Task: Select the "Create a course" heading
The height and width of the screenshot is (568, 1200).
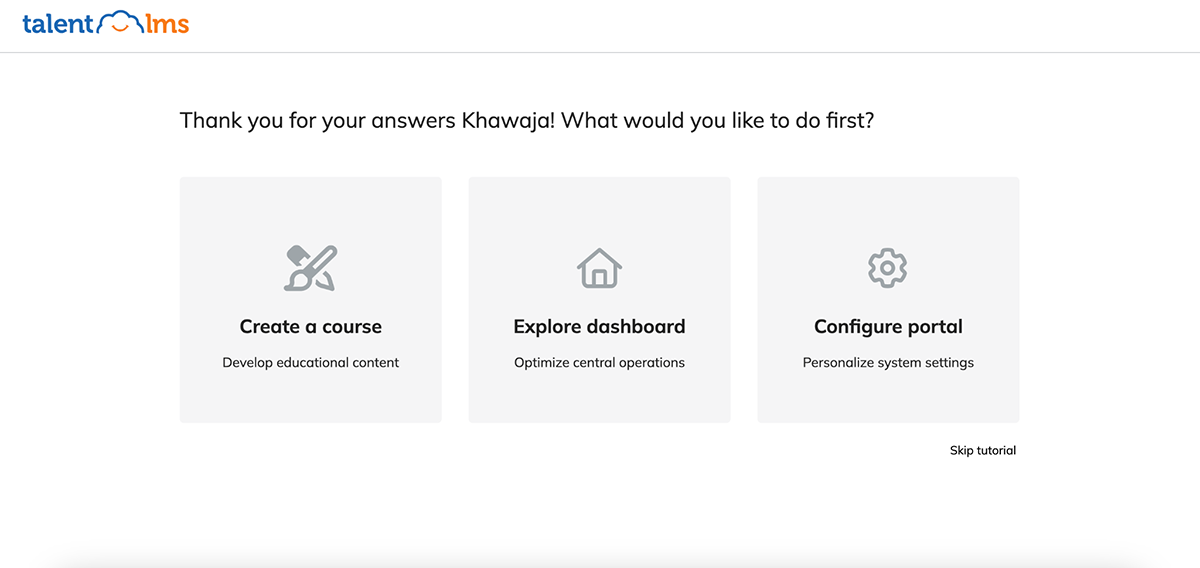Action: coord(310,327)
